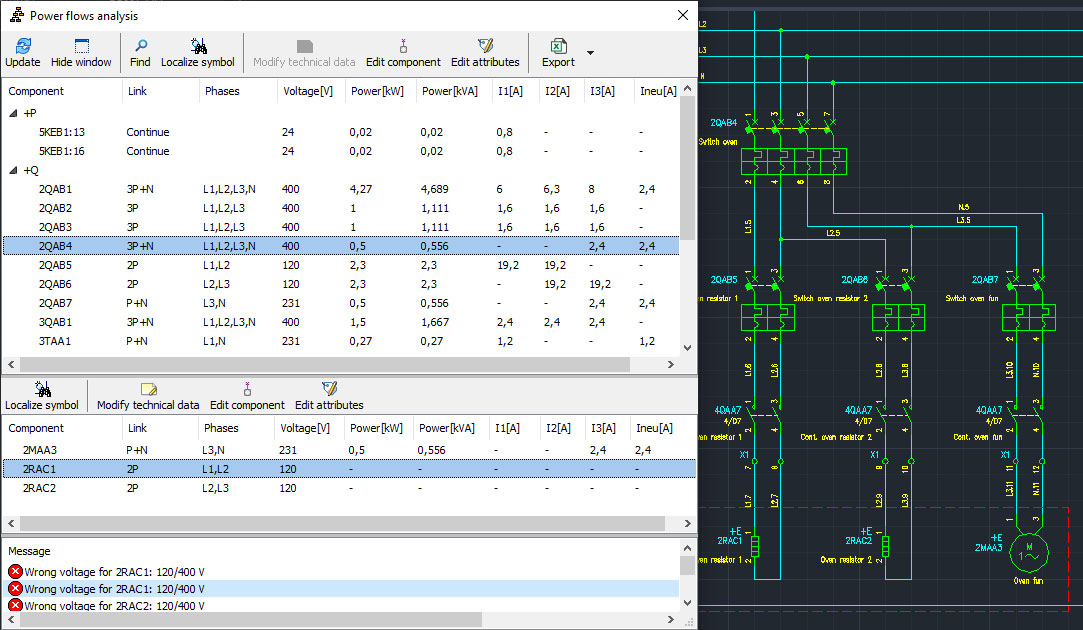Collapse the +P tree group
The image size is (1083, 630).
click(x=13, y=113)
